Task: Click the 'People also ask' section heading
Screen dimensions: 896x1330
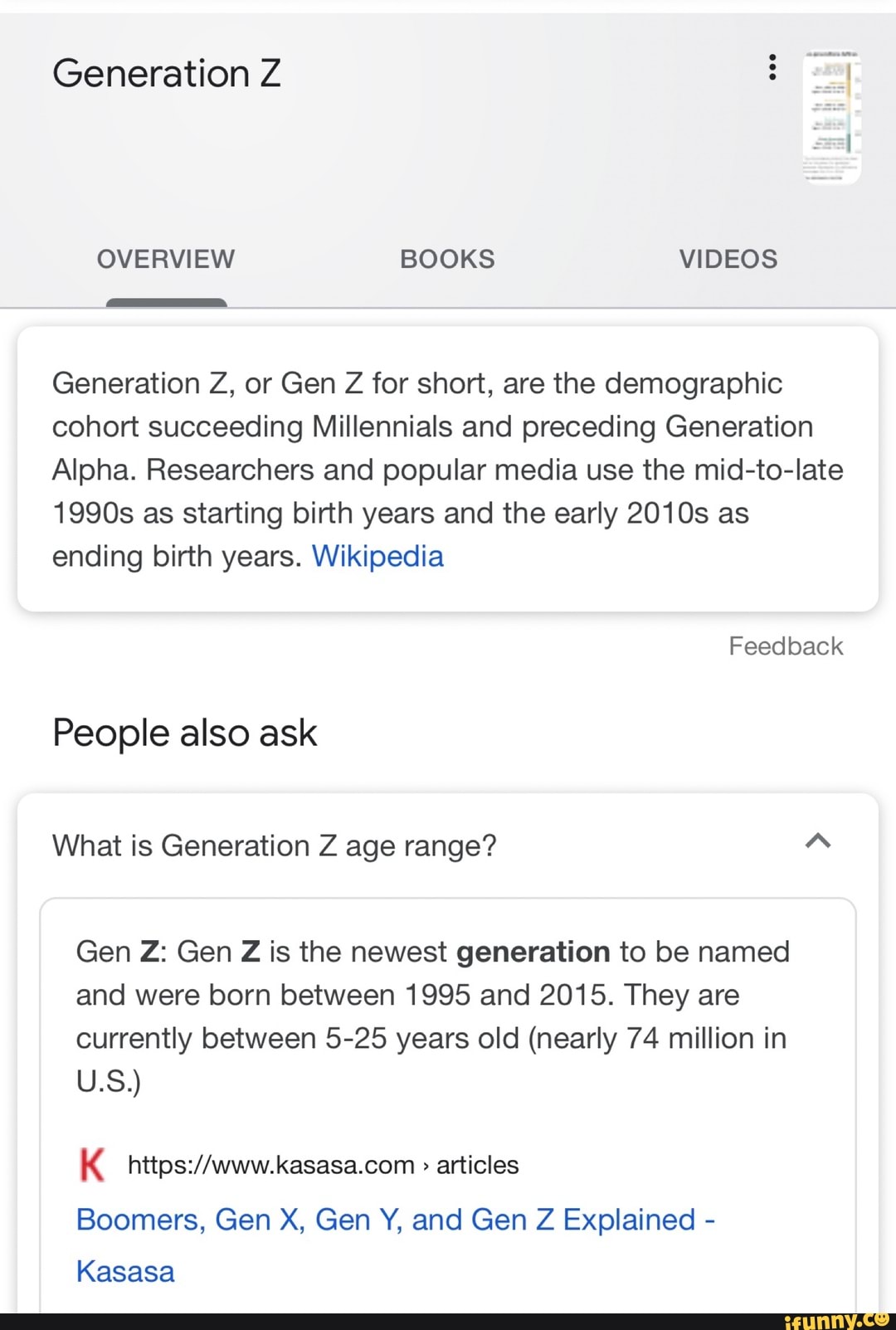Action: (184, 733)
